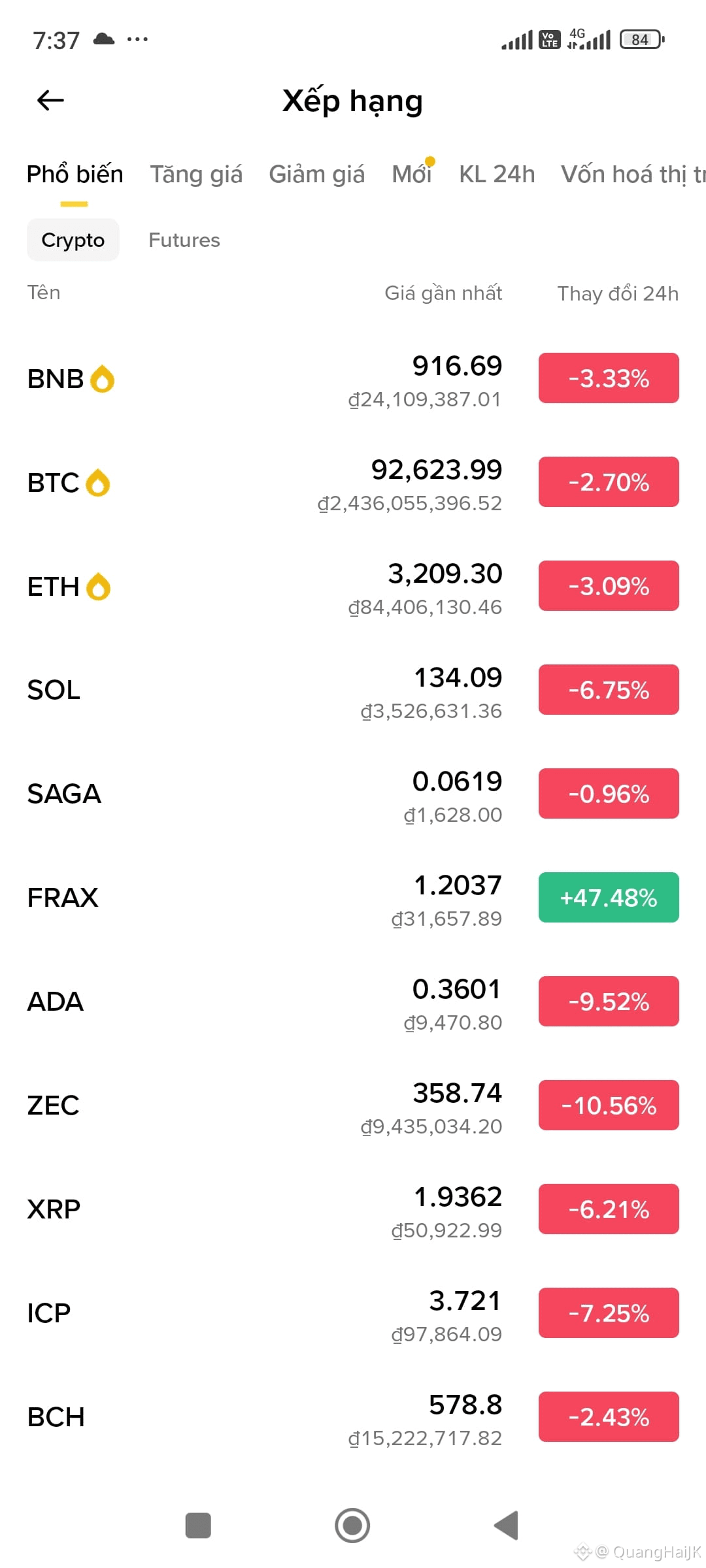The height and width of the screenshot is (1568, 706).
Task: Tap the Android home circle icon
Action: tap(352, 1526)
